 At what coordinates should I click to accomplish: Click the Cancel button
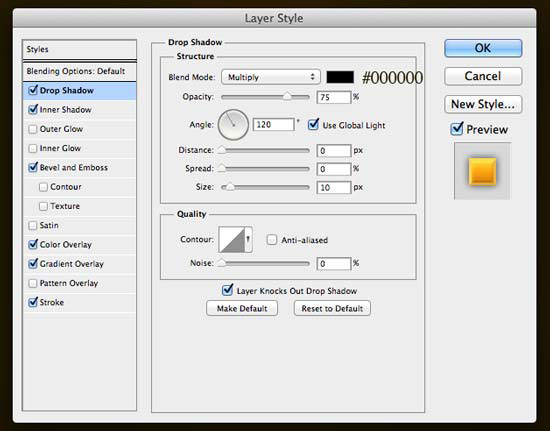coord(483,76)
